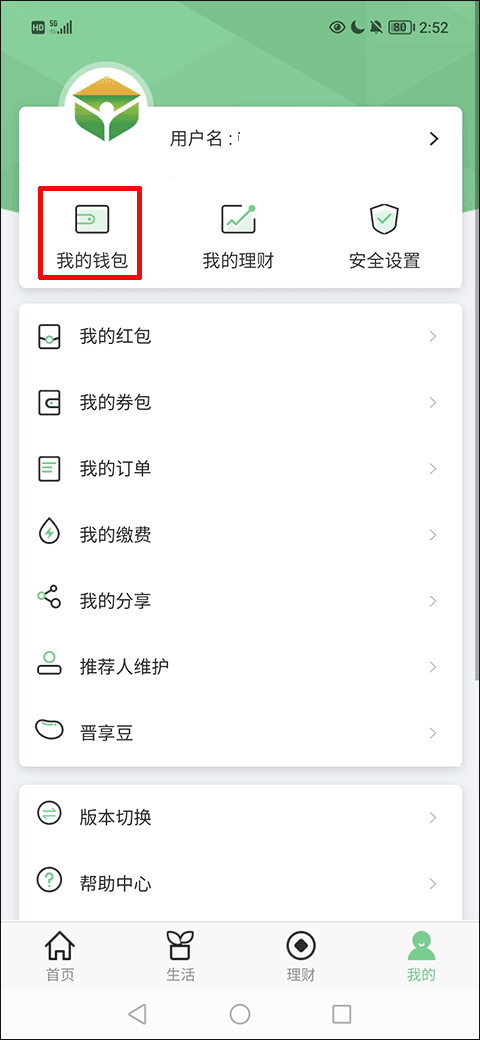Switch to 首页 home tab
The image size is (480, 1040).
60,956
